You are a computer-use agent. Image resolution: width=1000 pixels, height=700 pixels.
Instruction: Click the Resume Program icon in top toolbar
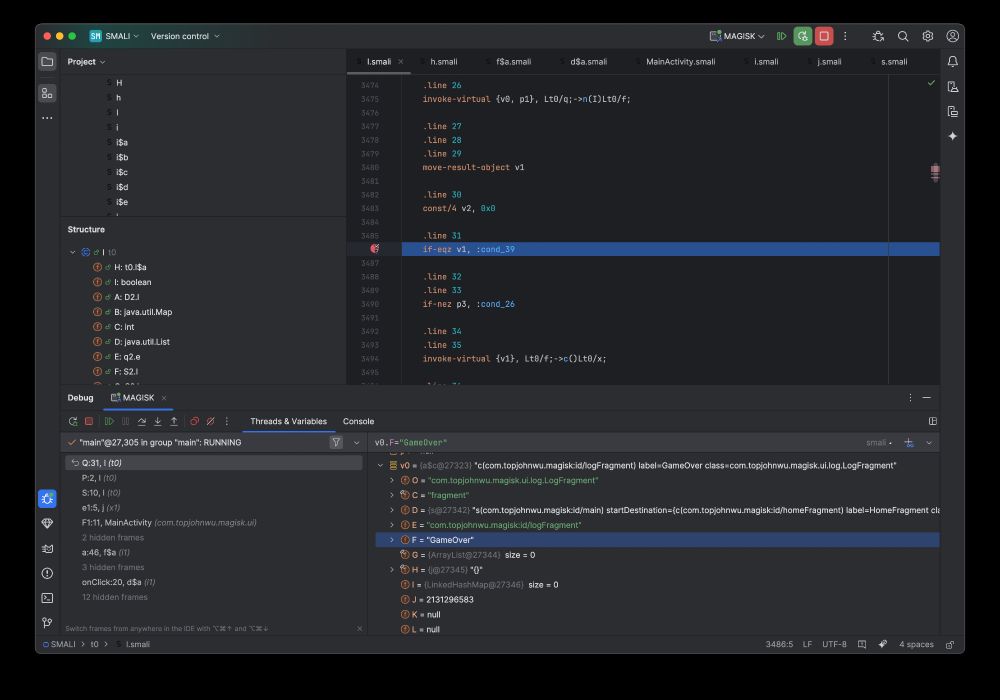[781, 36]
